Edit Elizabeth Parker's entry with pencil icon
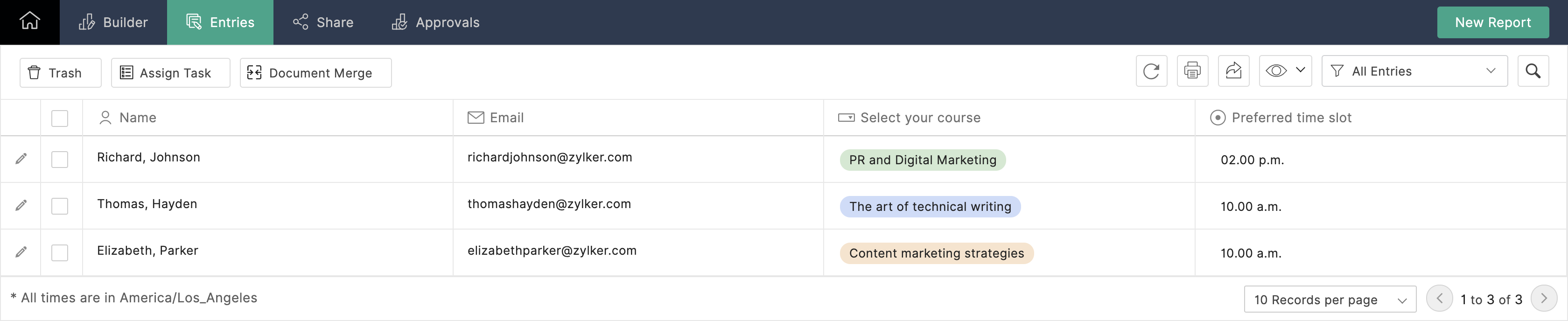1568x321 pixels. 21,252
